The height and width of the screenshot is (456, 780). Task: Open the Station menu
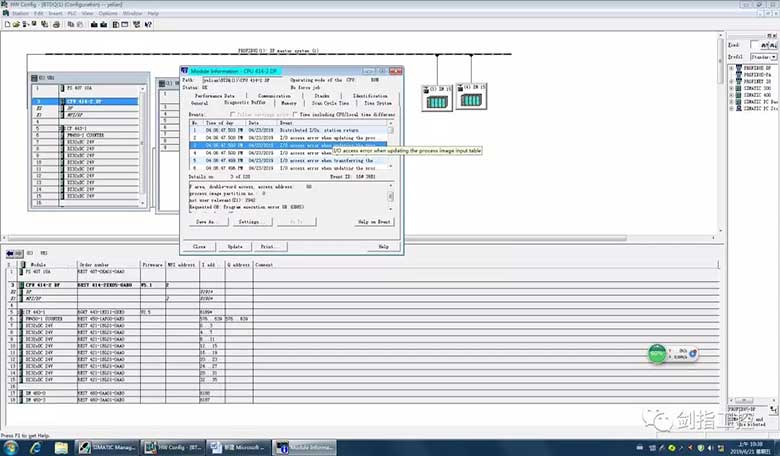[x=20, y=13]
